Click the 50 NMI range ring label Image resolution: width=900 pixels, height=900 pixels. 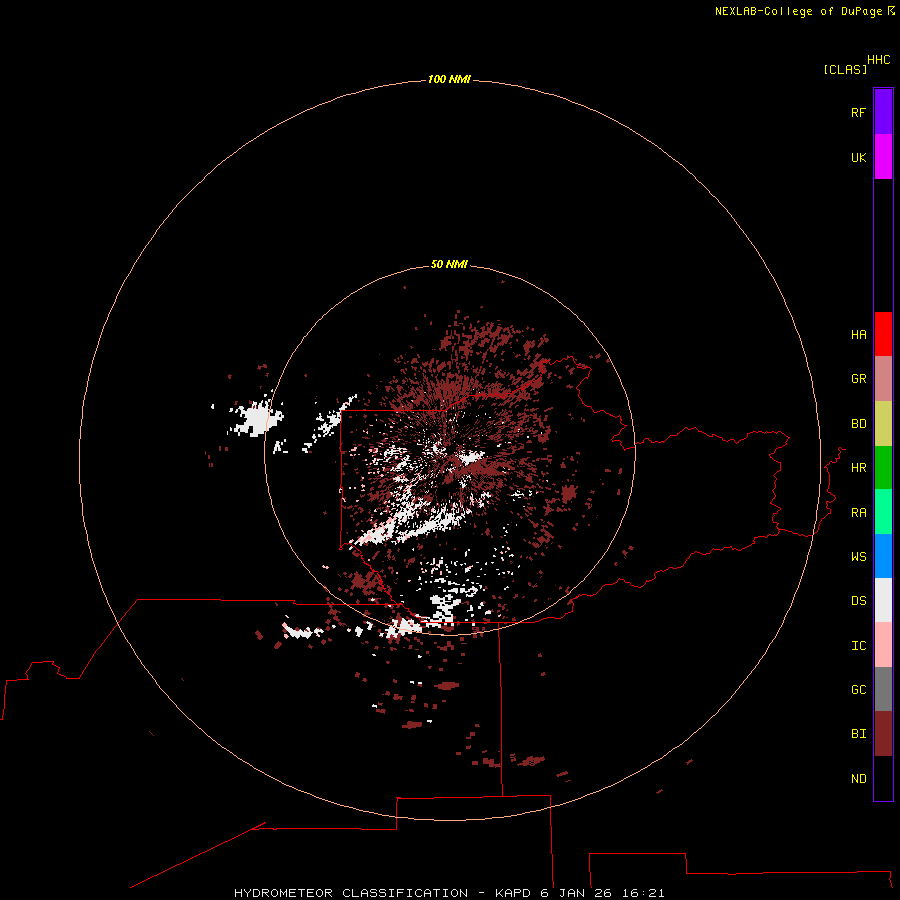[x=449, y=264]
